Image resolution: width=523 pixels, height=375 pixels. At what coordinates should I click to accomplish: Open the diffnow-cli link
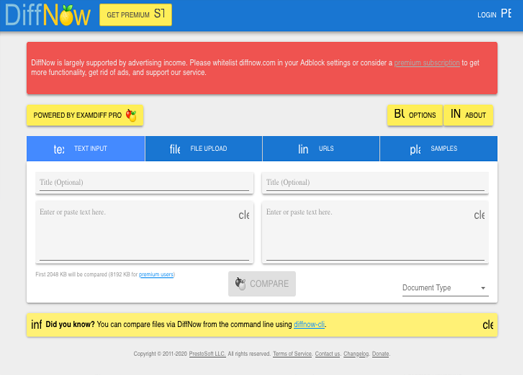click(x=309, y=324)
